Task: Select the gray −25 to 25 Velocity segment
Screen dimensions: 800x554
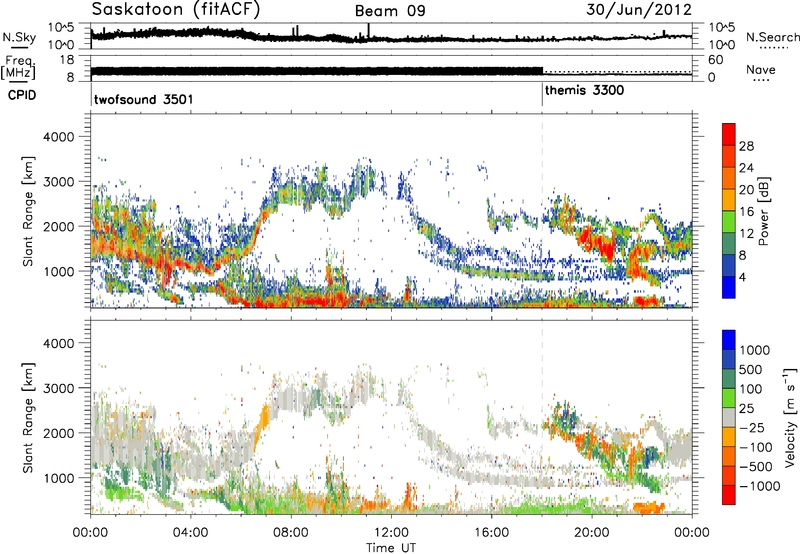Action: point(729,417)
